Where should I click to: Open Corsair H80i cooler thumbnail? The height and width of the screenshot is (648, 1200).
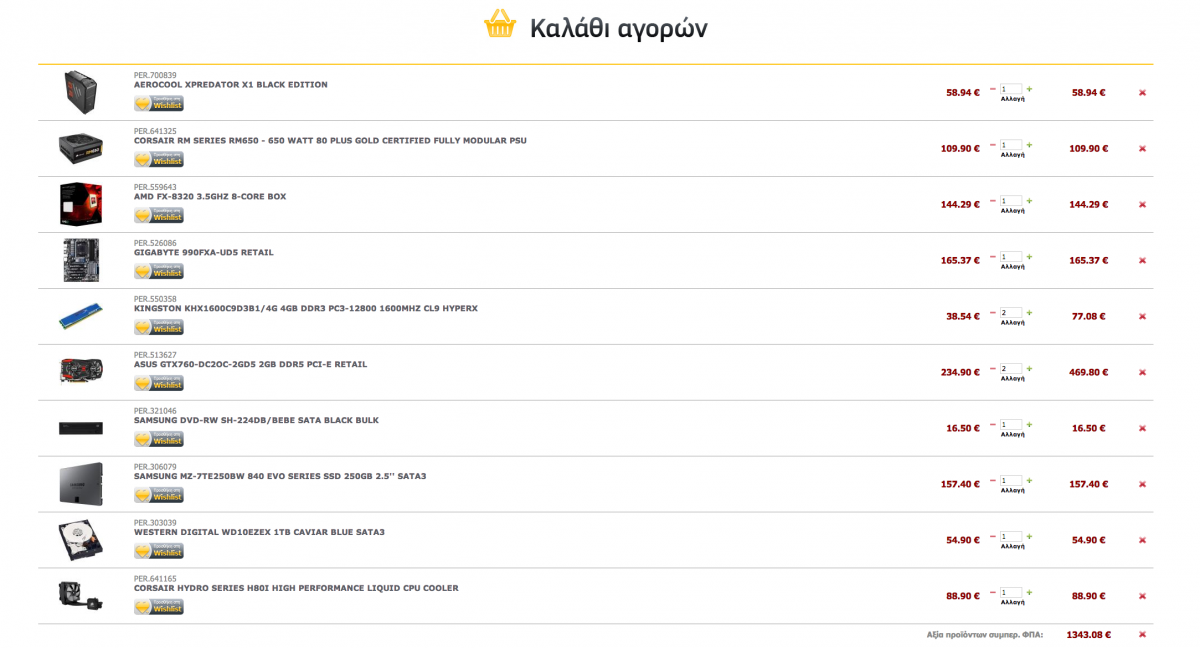click(79, 595)
